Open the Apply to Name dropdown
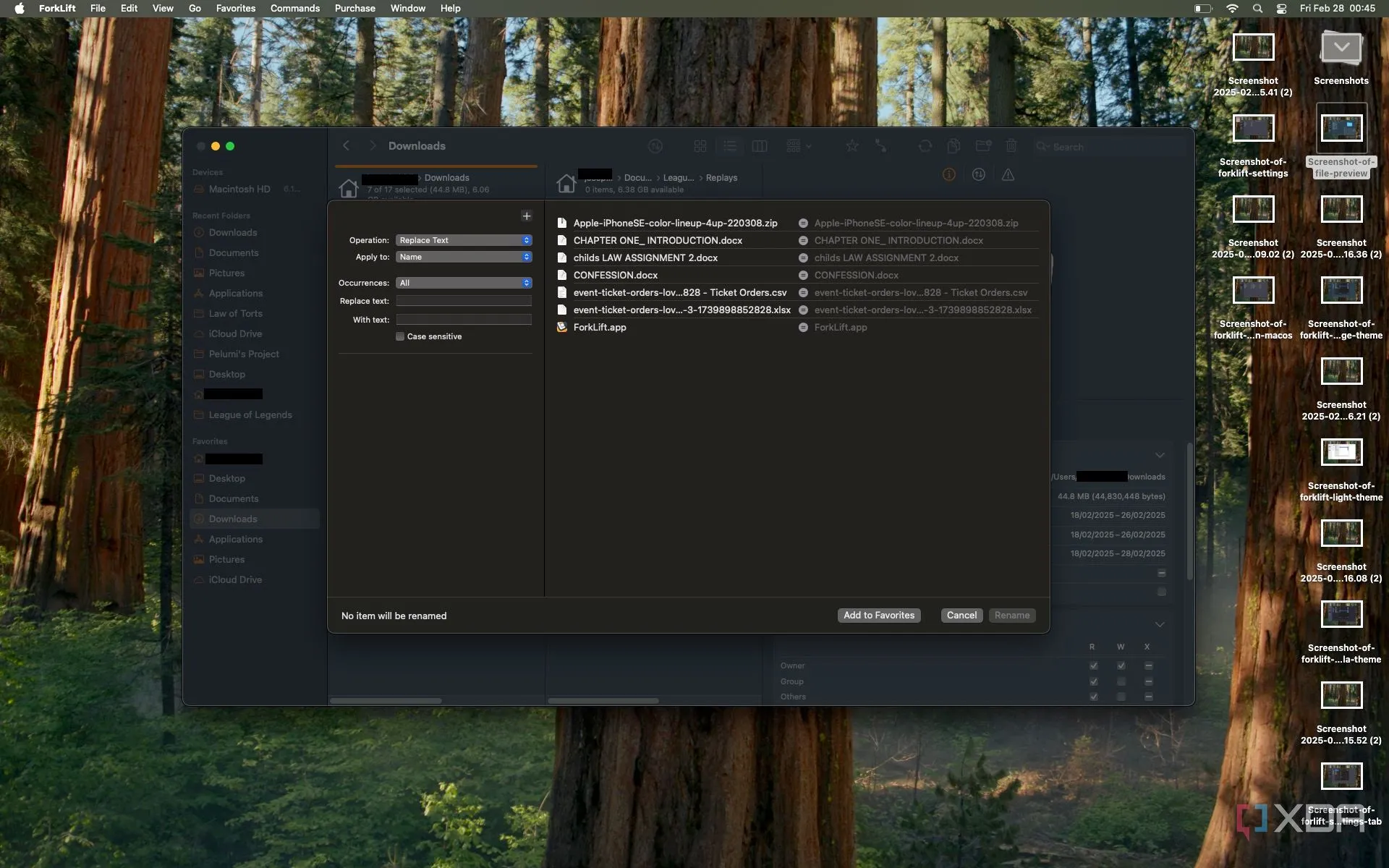This screenshot has width=1389, height=868. 464,257
